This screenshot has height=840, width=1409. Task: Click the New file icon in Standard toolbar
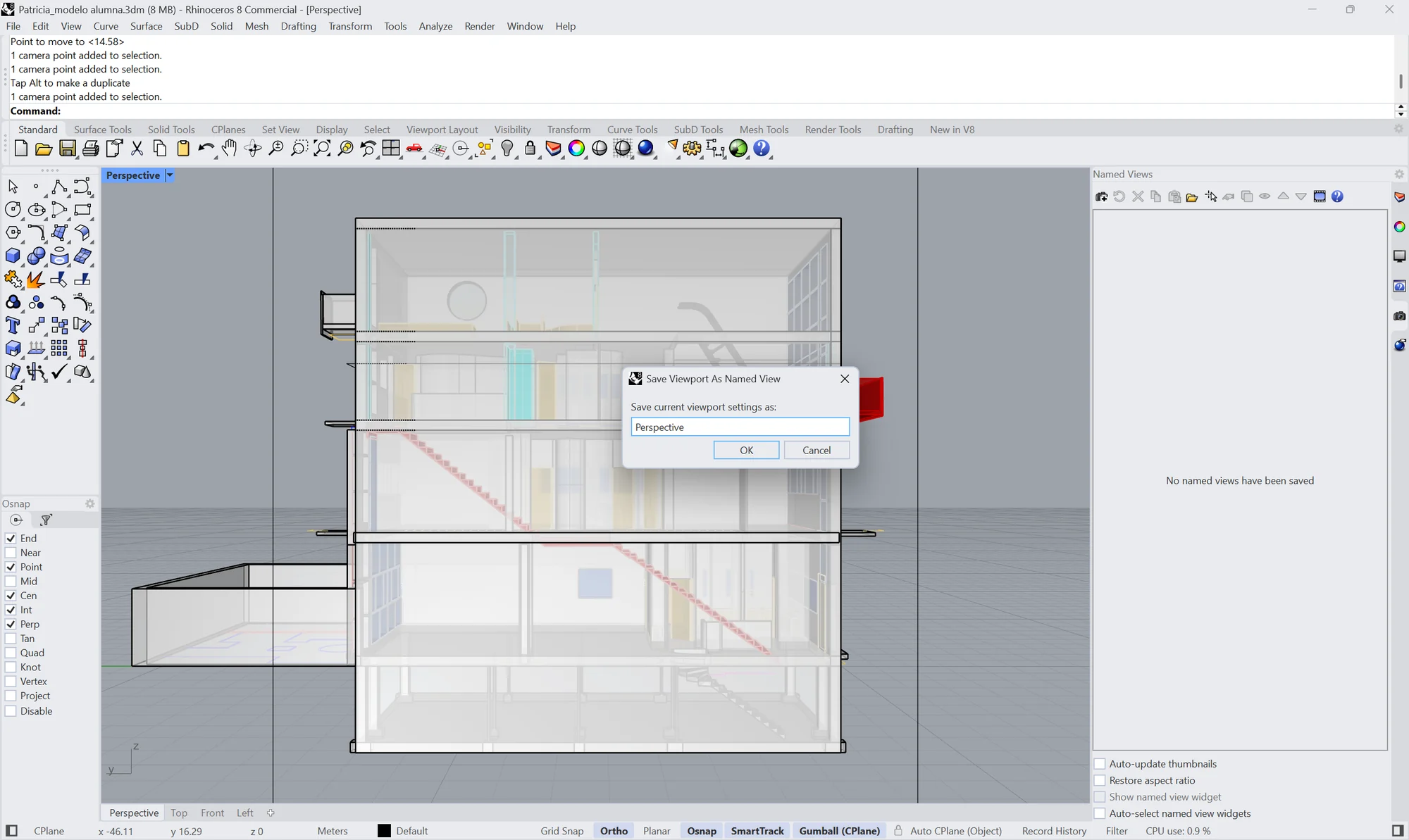[21, 149]
